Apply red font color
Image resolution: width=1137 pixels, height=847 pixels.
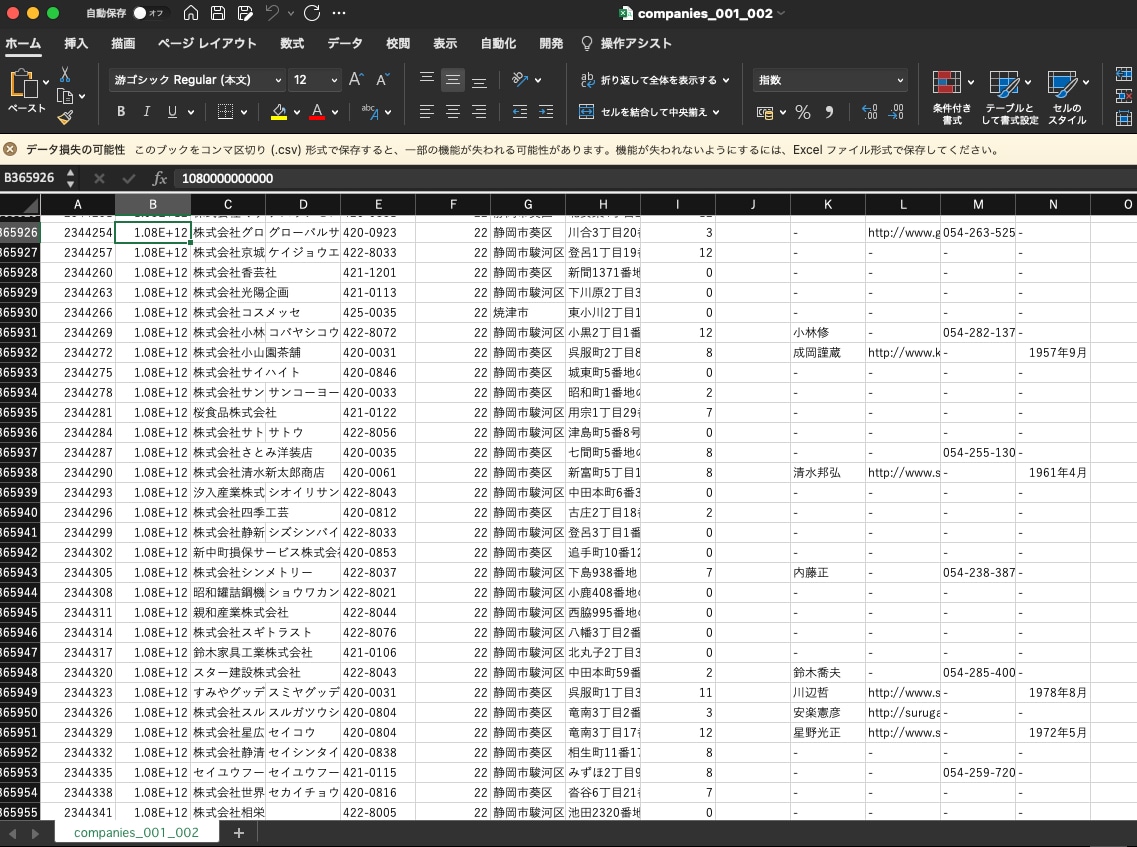click(x=317, y=112)
